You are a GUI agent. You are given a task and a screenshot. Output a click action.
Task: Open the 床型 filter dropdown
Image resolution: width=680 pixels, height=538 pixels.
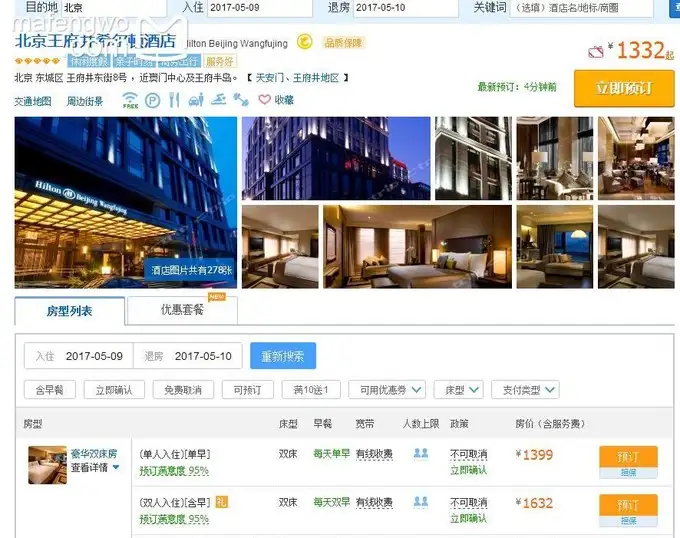coord(458,390)
